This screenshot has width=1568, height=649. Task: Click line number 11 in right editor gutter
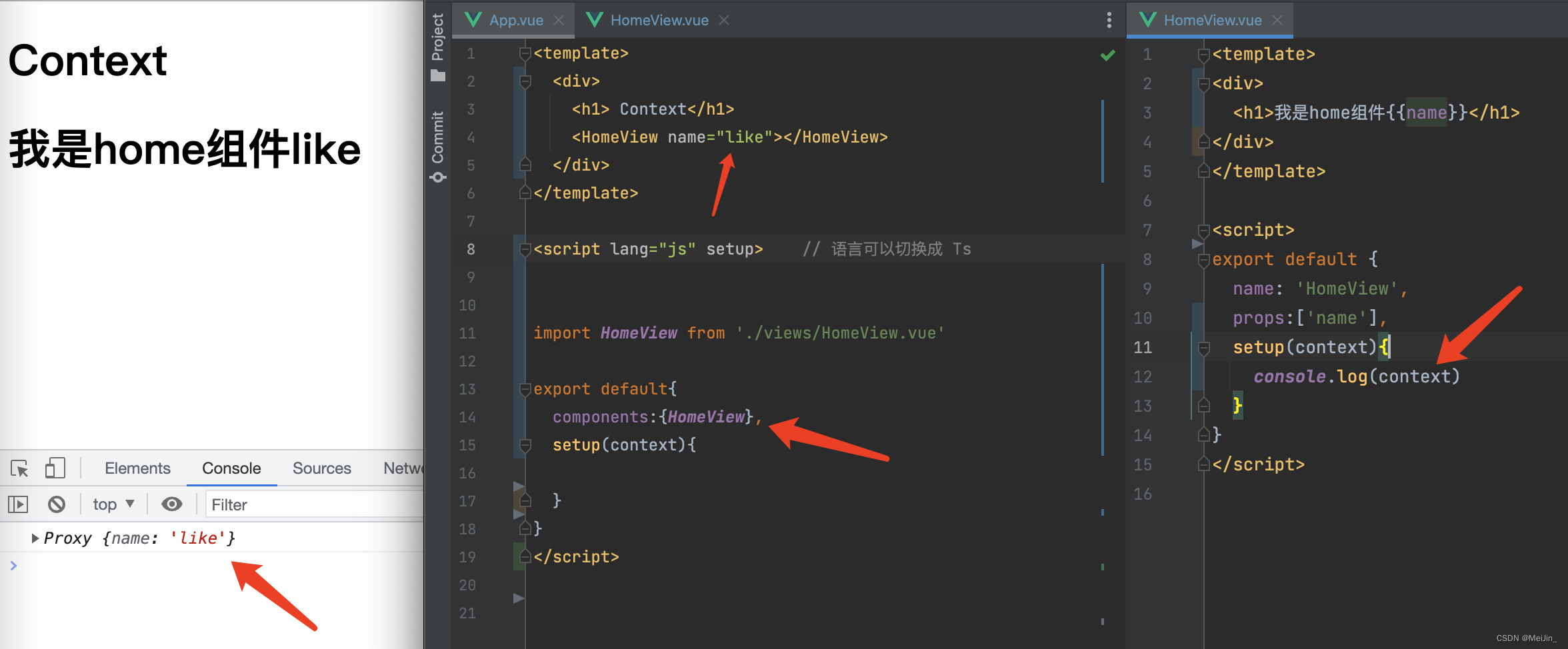pyautogui.click(x=1143, y=348)
